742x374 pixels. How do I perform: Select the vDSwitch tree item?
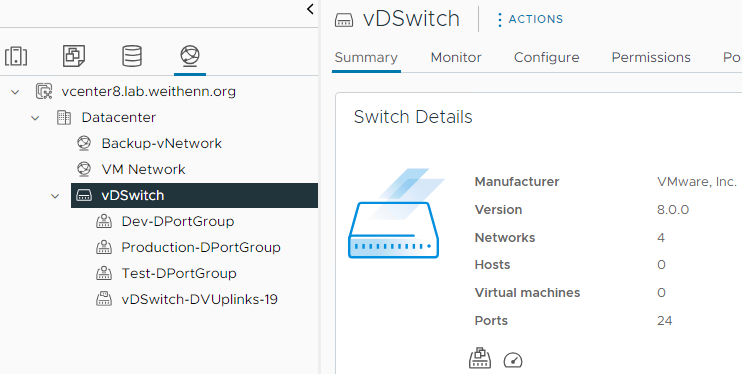click(194, 196)
